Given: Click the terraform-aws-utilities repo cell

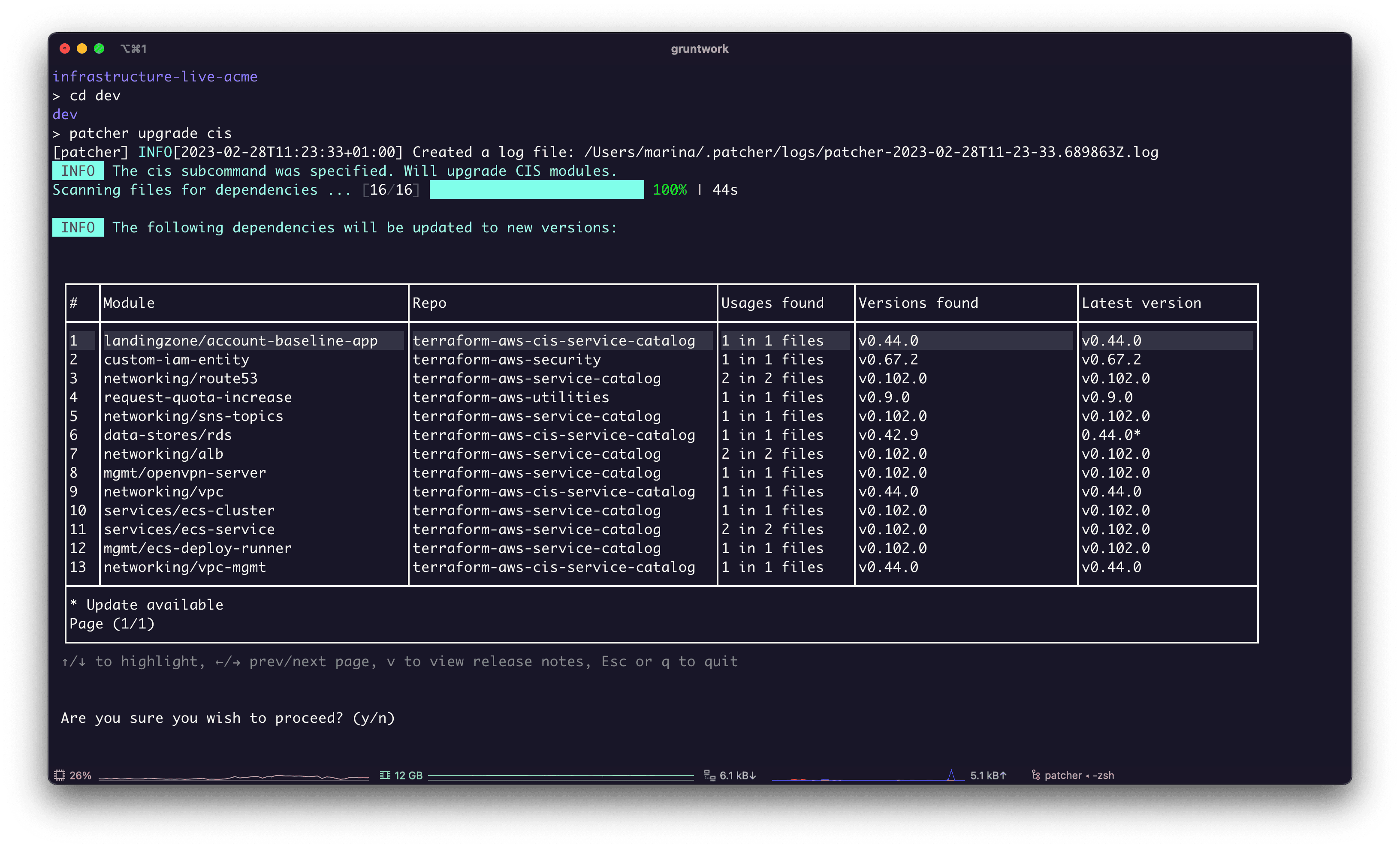Looking at the screenshot, I should pyautogui.click(x=511, y=397).
